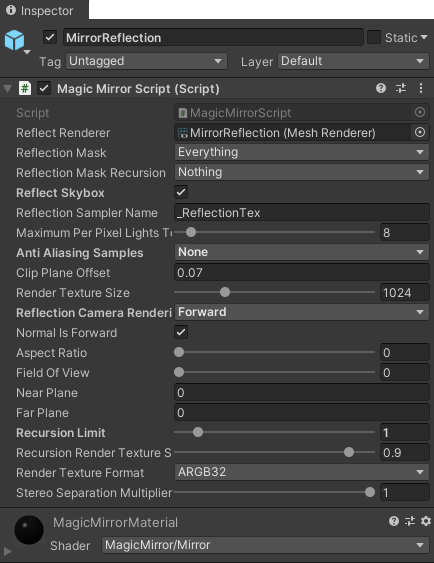Uncheck Normal Is Forward
The width and height of the screenshot is (434, 563).
click(181, 332)
